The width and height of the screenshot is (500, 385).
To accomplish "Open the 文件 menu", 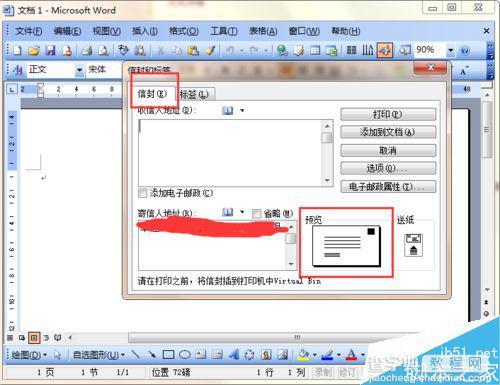I will click(29, 31).
